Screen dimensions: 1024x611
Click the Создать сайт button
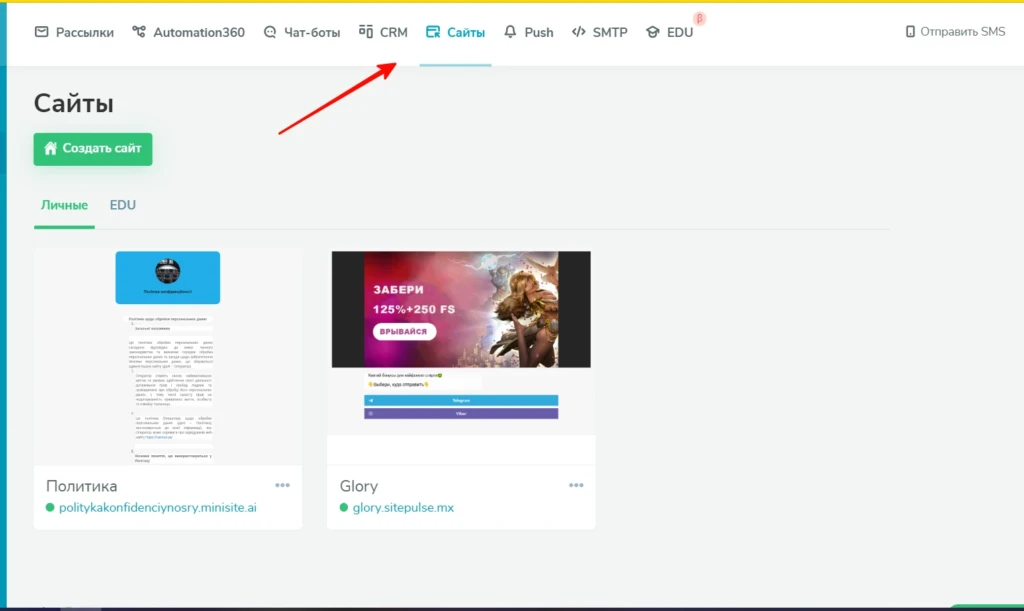(x=93, y=149)
